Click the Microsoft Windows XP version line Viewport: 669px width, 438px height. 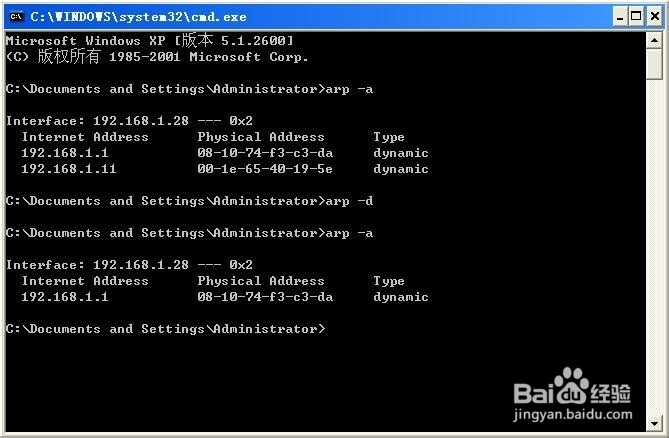pyautogui.click(x=150, y=41)
